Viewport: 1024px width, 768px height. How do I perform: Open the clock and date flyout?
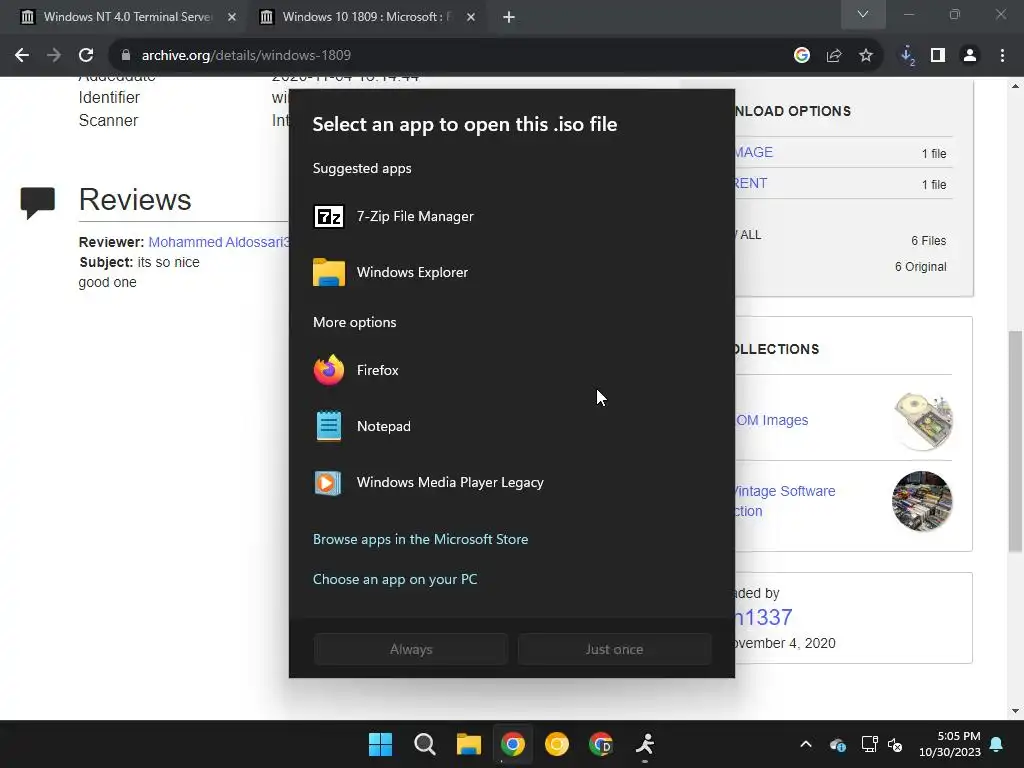[x=950, y=744]
